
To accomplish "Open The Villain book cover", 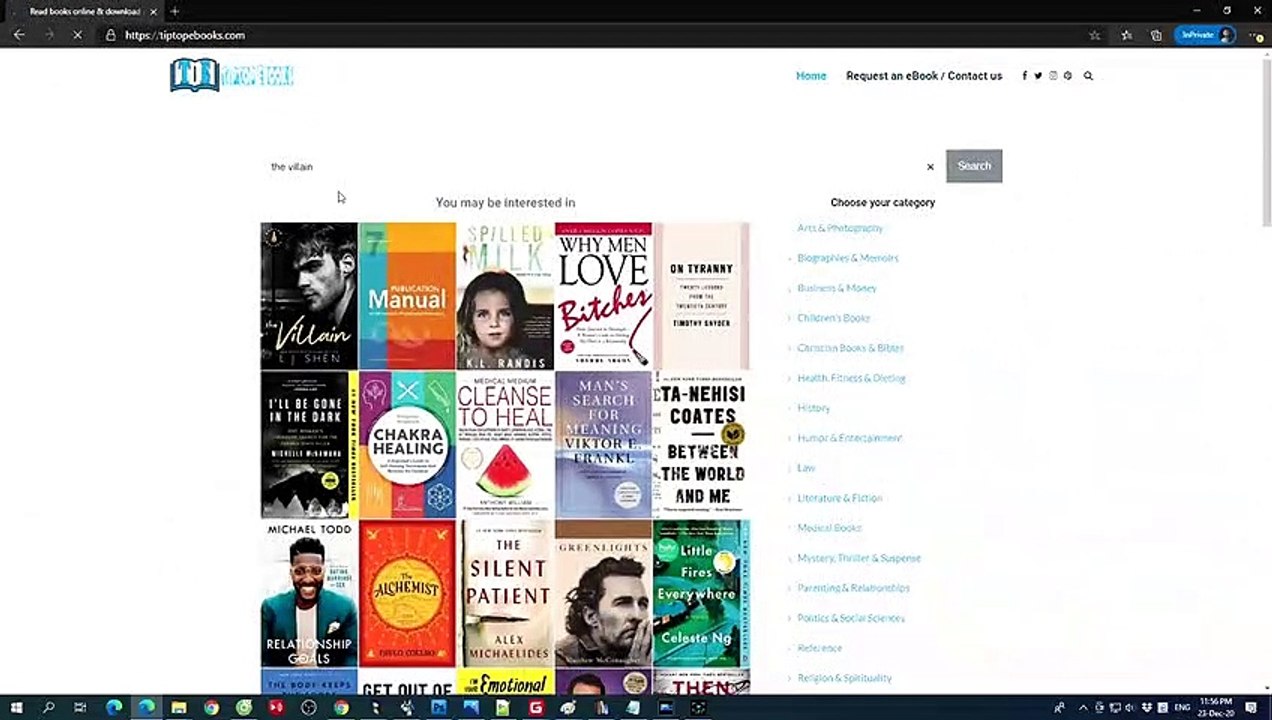I will click(309, 296).
